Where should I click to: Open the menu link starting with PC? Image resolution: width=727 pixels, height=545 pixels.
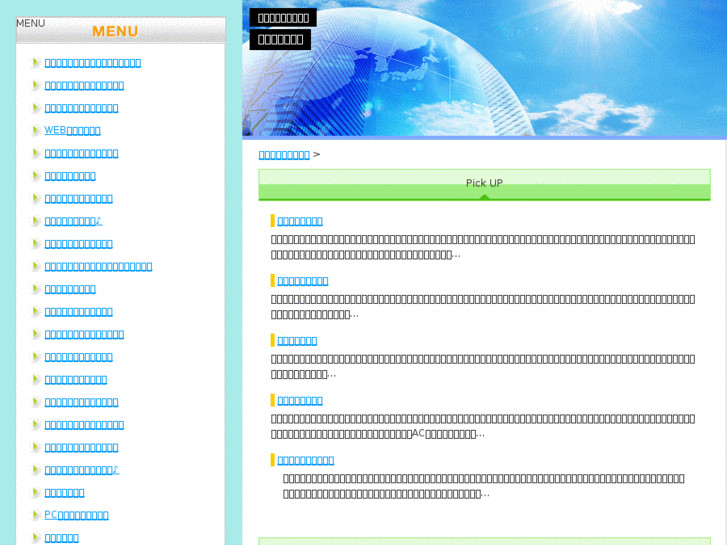click(77, 515)
